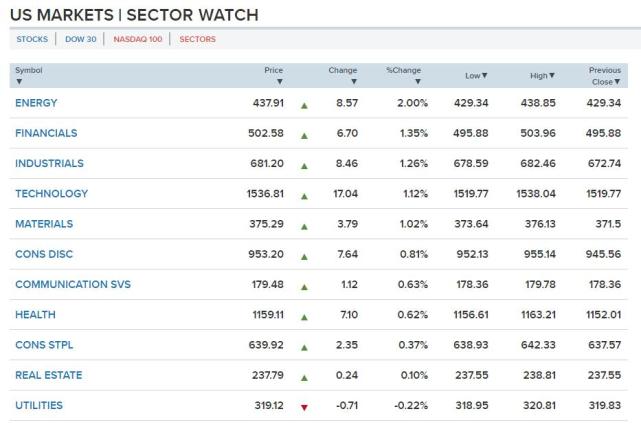
Task: Open the INDUSTRIALS sector link
Action: coord(49,164)
